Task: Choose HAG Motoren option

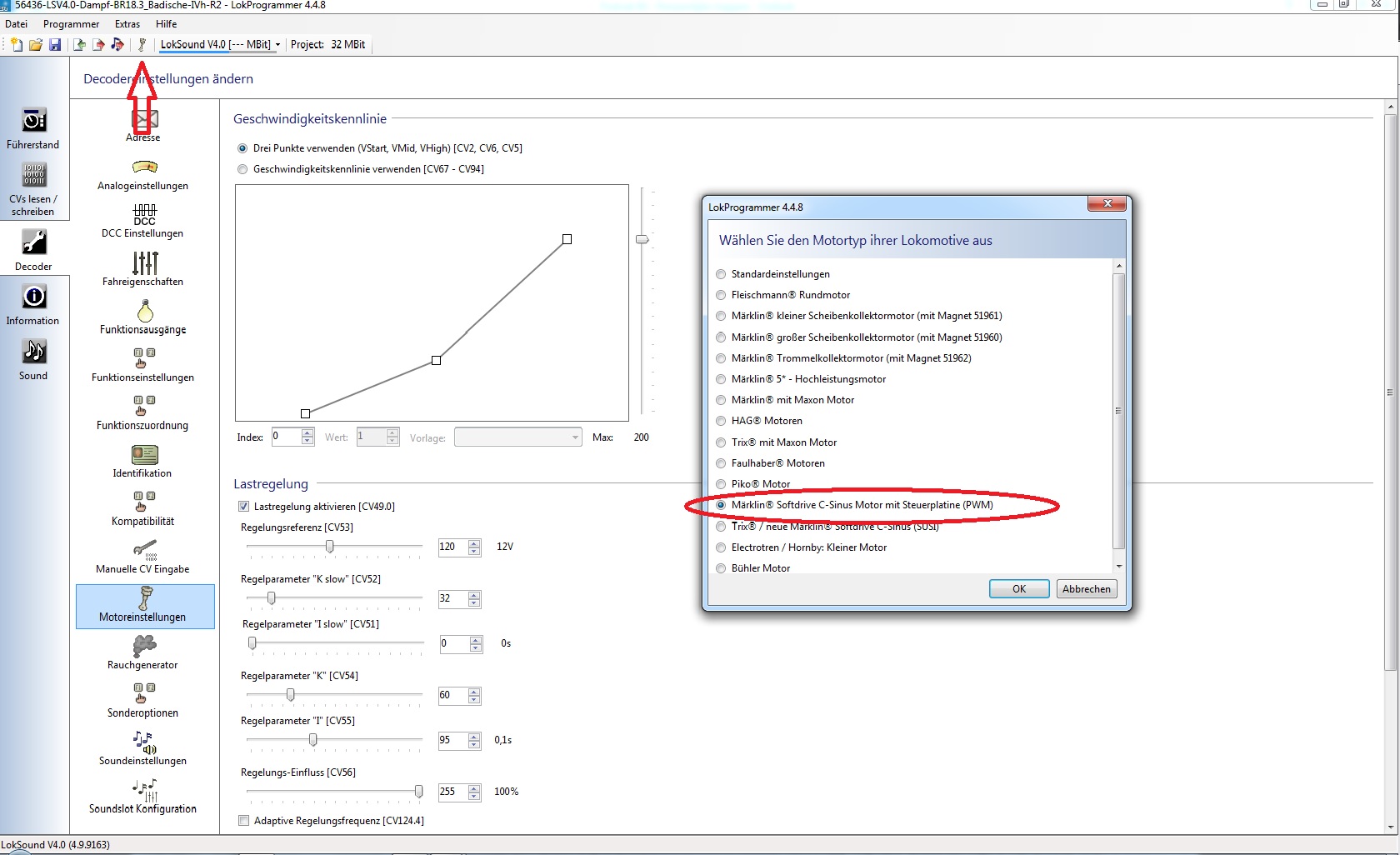Action: click(x=721, y=421)
